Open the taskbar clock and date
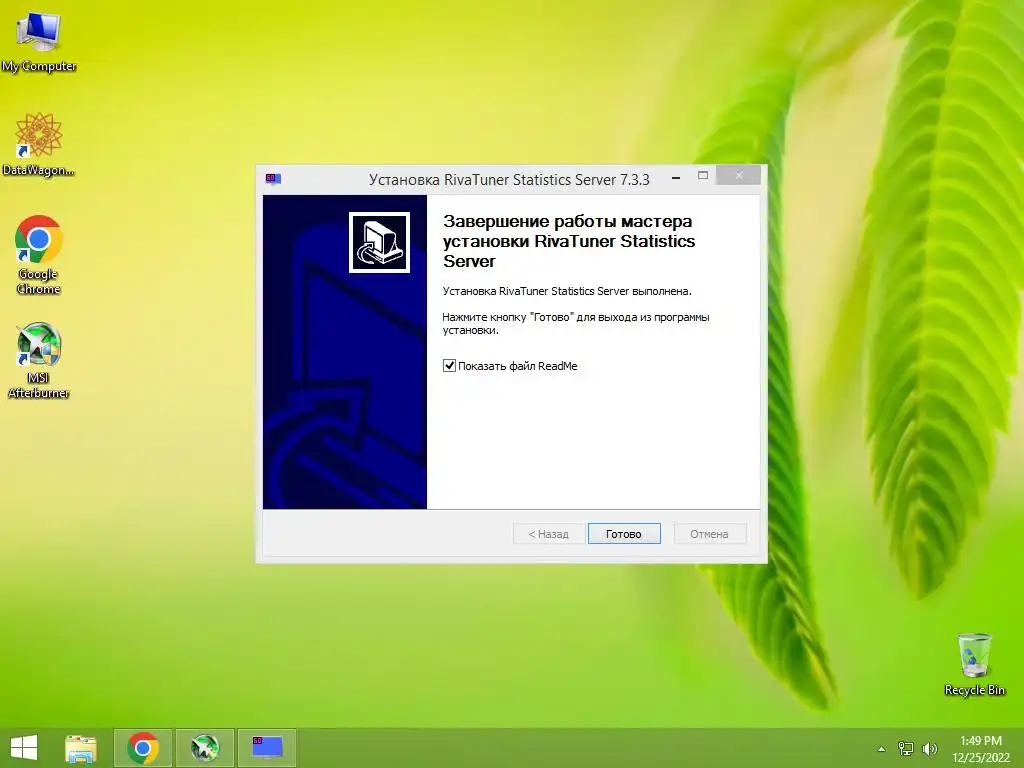 (x=980, y=749)
